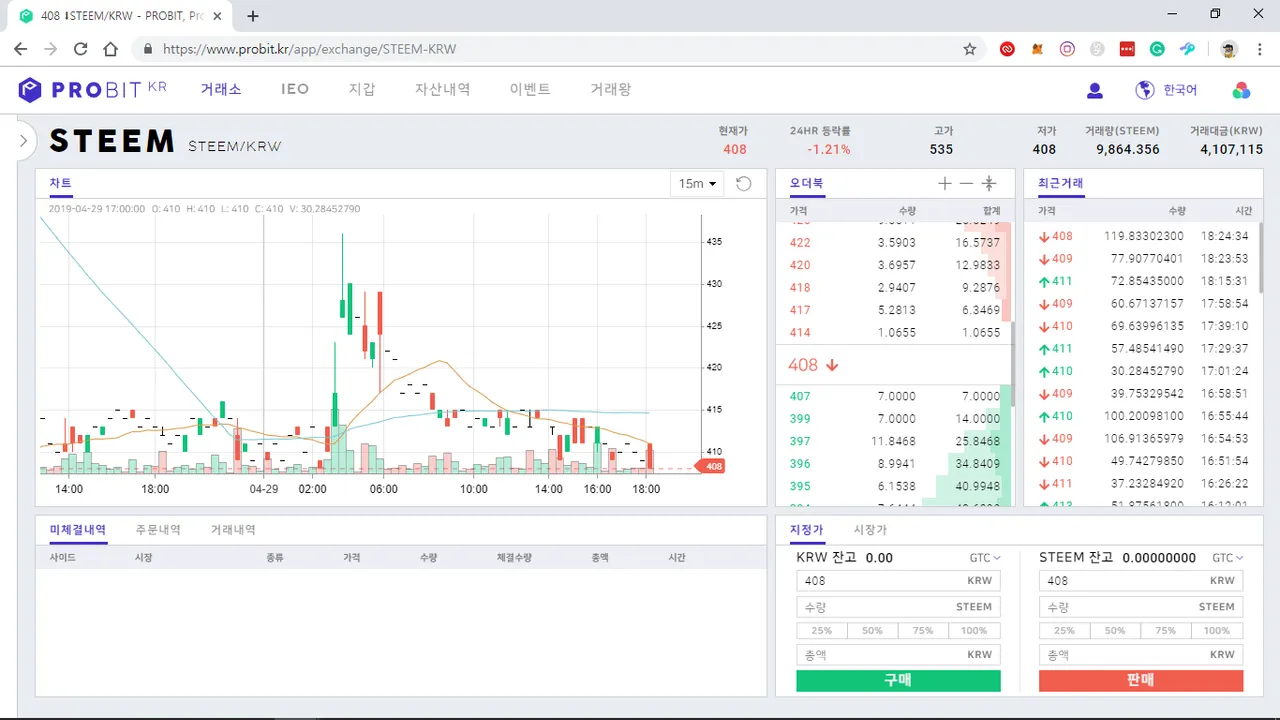Click the ProBit KR logo
1280x720 pixels.
pyautogui.click(x=92, y=90)
